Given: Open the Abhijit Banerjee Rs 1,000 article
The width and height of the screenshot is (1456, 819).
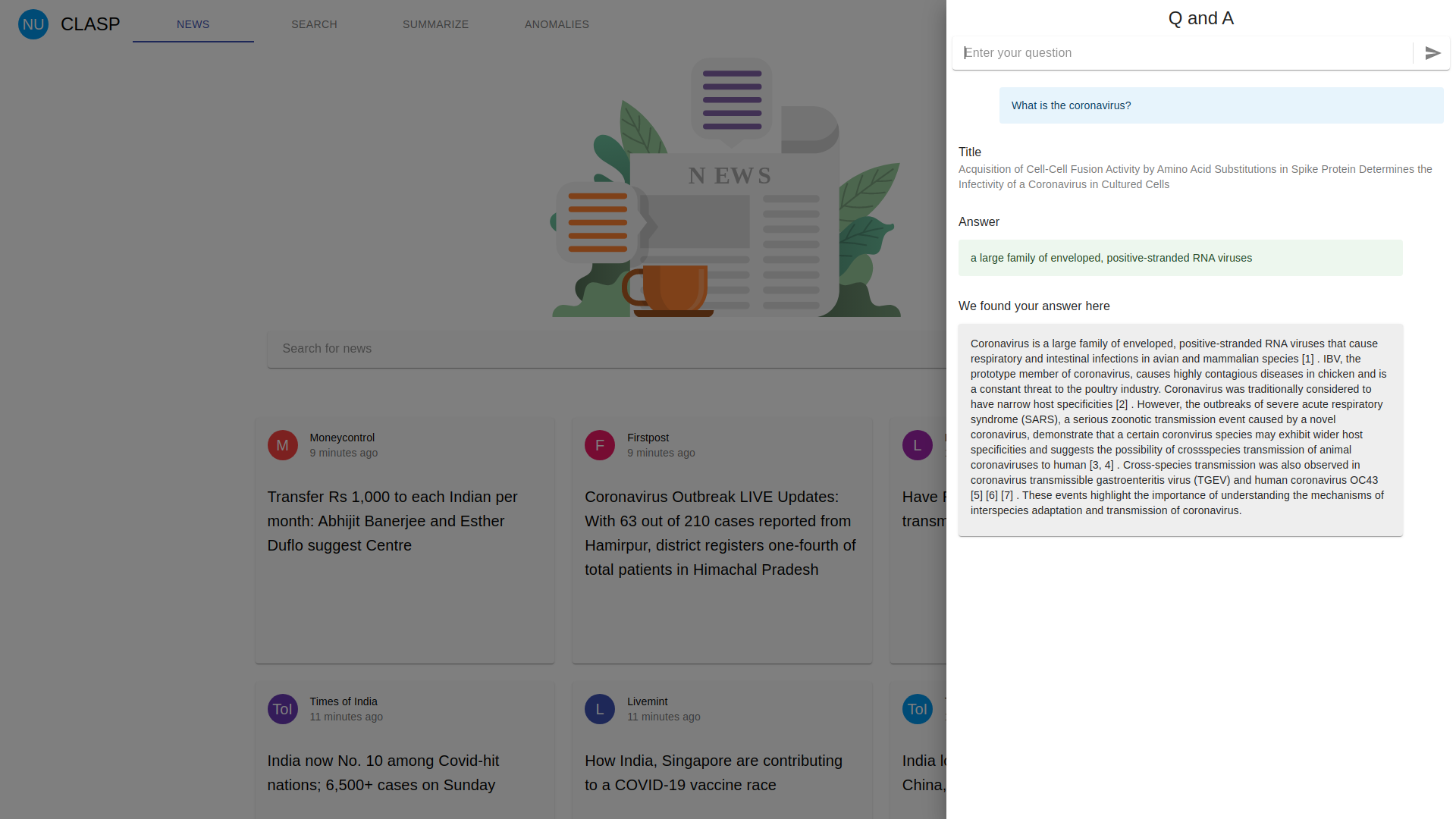Looking at the screenshot, I should pos(393,521).
